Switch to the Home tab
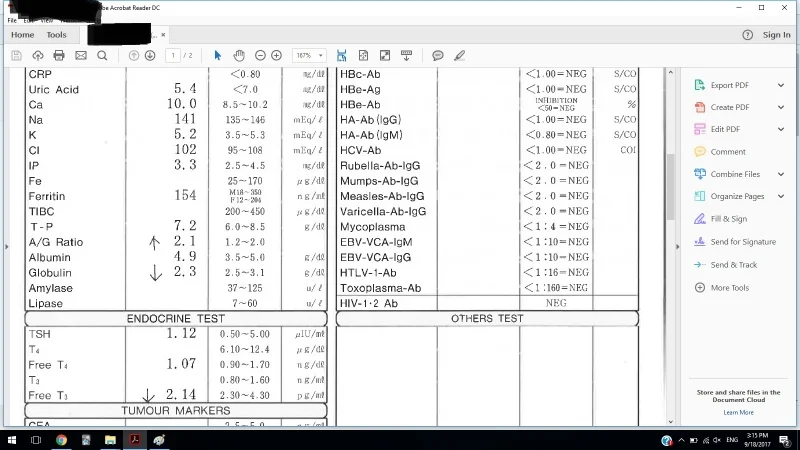This screenshot has width=800, height=450. coord(22,35)
